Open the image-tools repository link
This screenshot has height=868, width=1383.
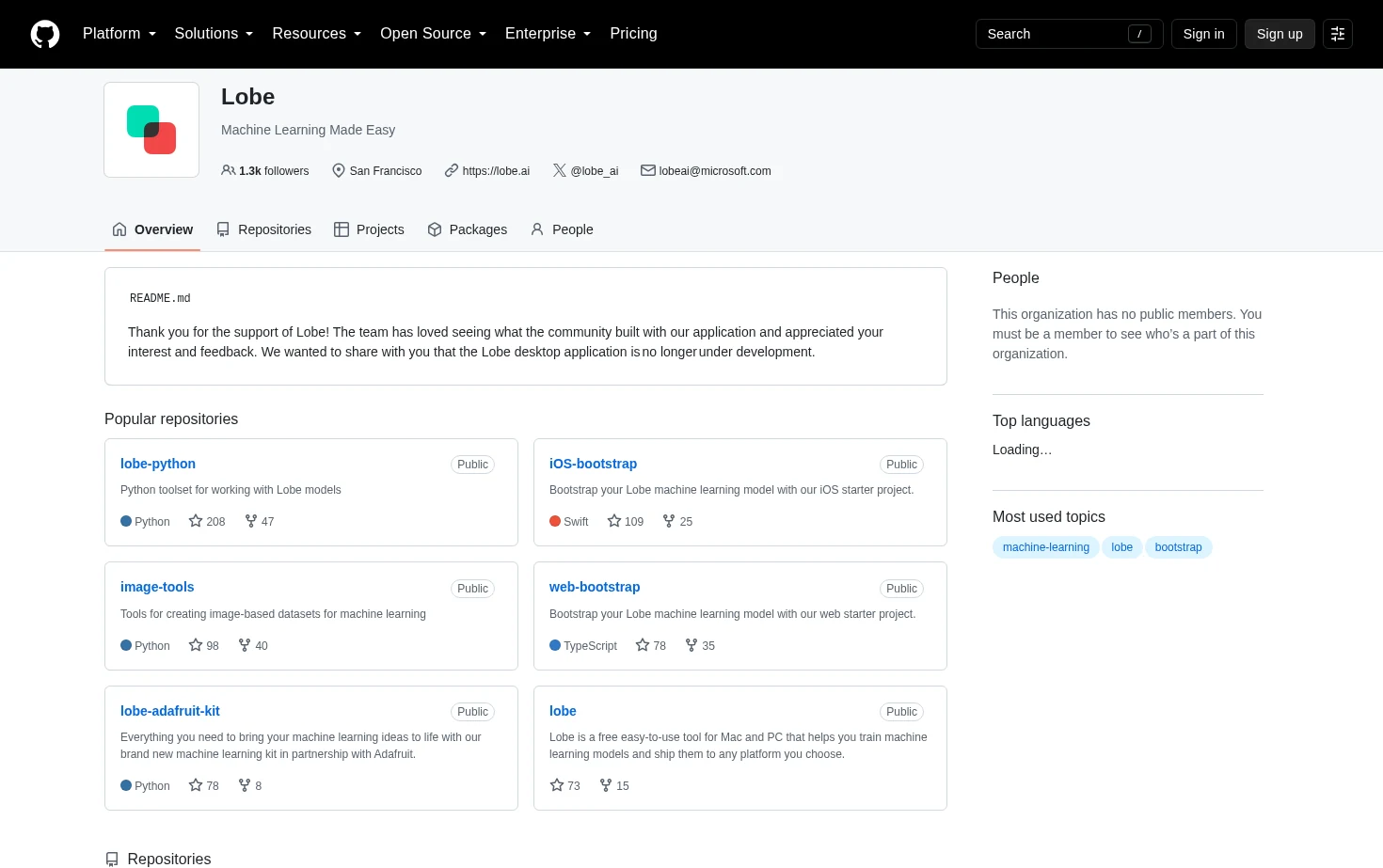click(157, 587)
